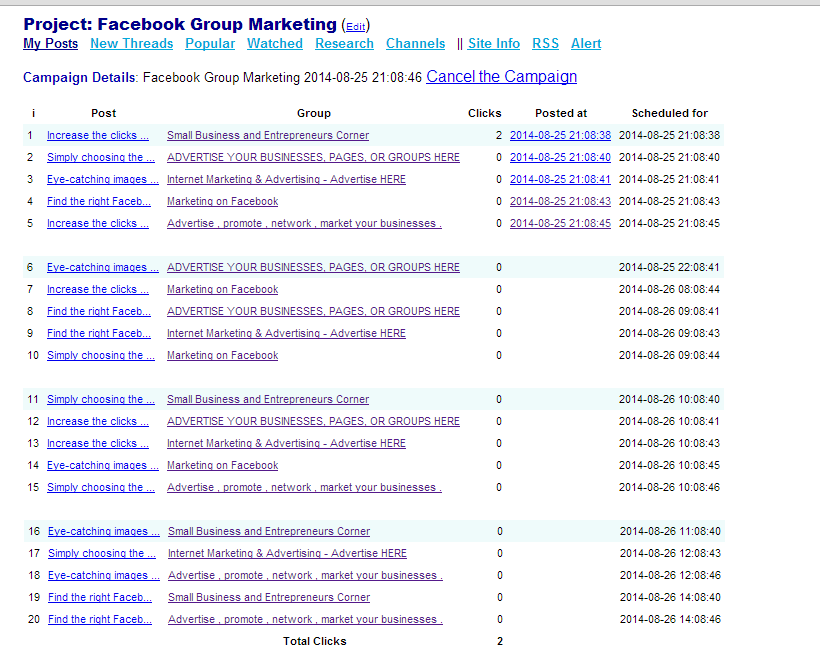Viewport: 820px width, 656px height.
Task: Open row 17 post 'Simply choosing the ...'
Action: click(x=102, y=552)
